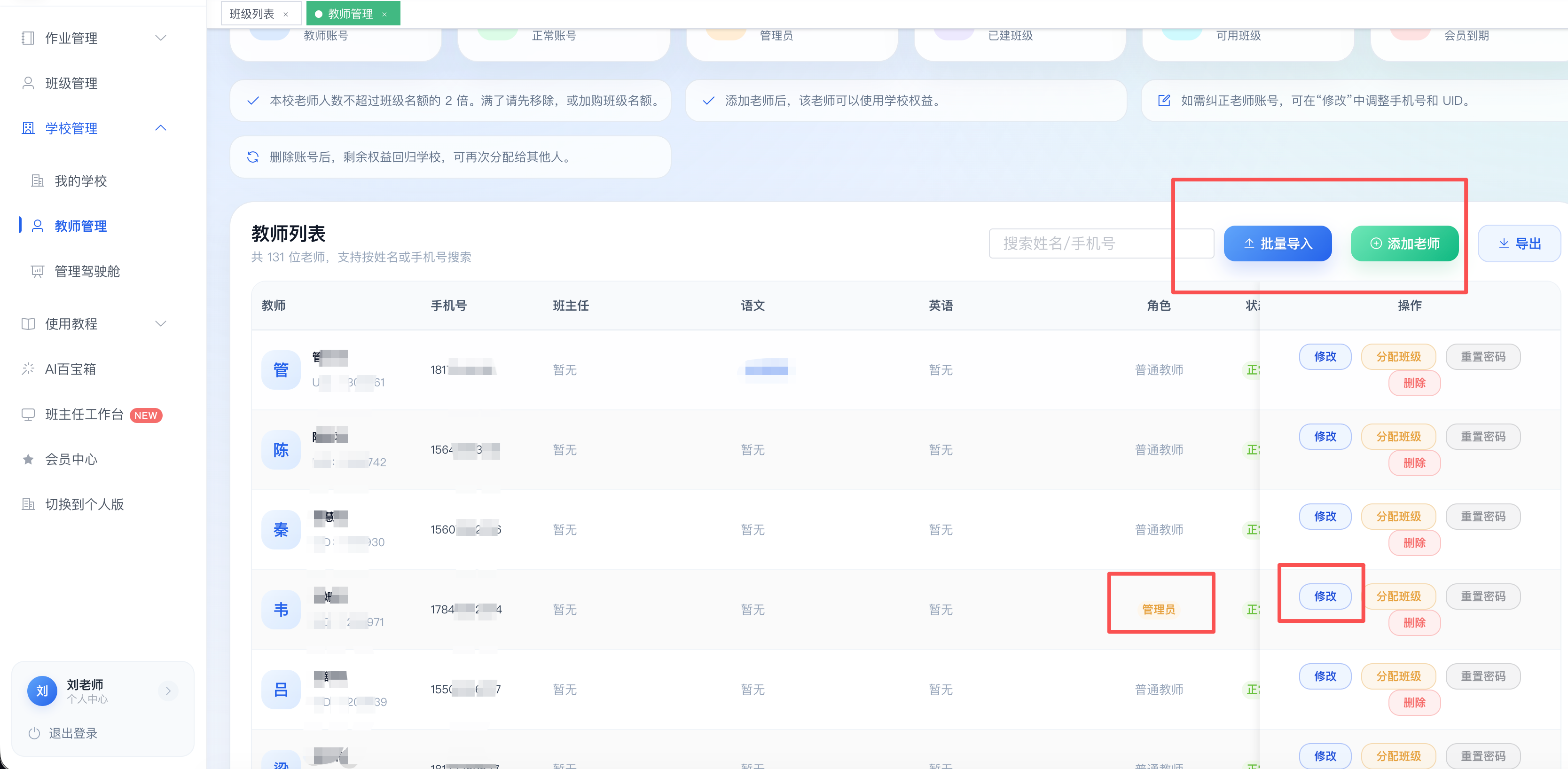Click the 添加老师 button
The height and width of the screenshot is (769, 1568).
1404,243
